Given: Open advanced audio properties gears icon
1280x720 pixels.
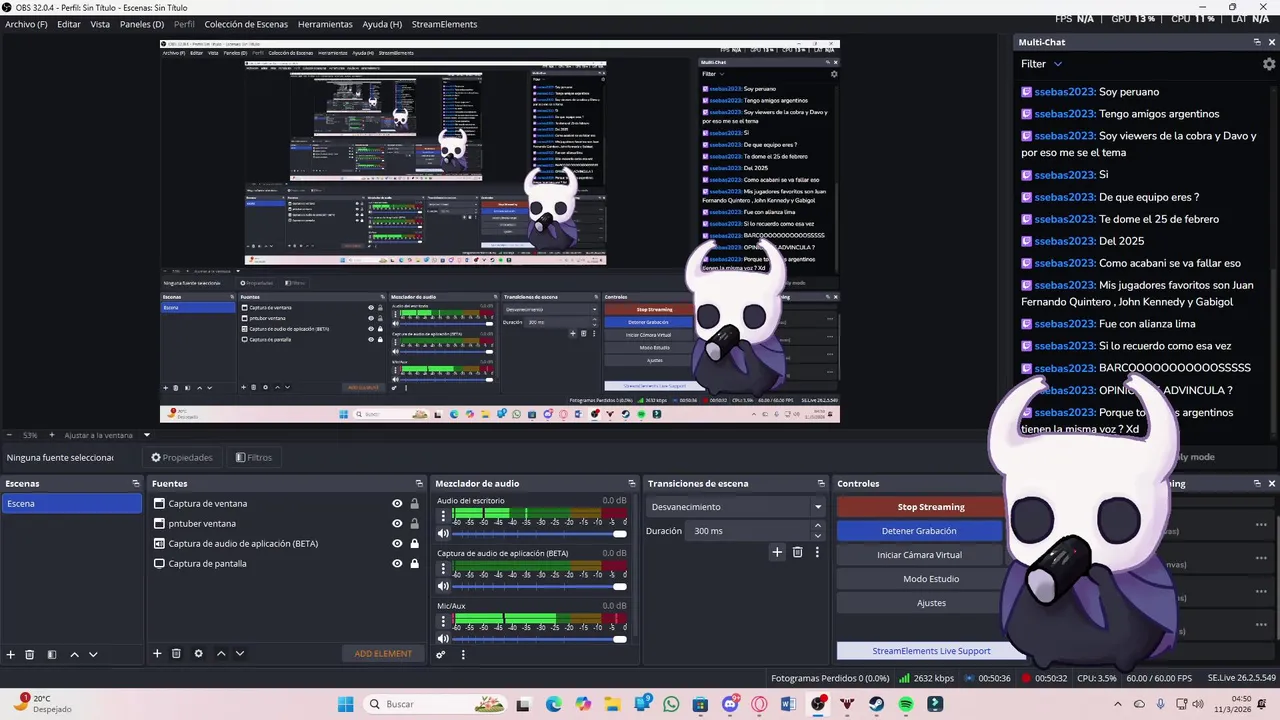Looking at the screenshot, I should [x=441, y=655].
